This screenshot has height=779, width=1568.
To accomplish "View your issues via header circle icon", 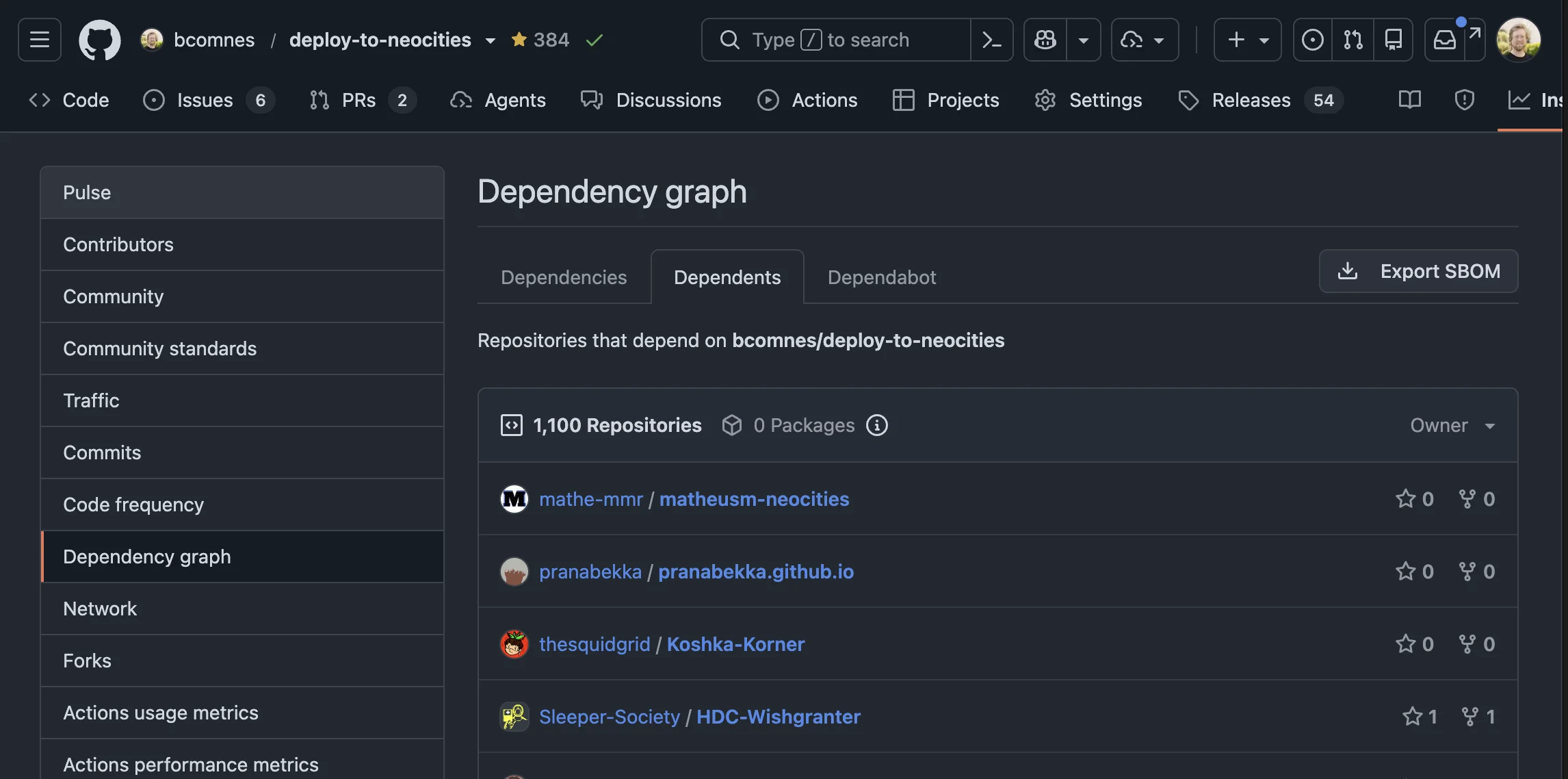I will 1313,40.
